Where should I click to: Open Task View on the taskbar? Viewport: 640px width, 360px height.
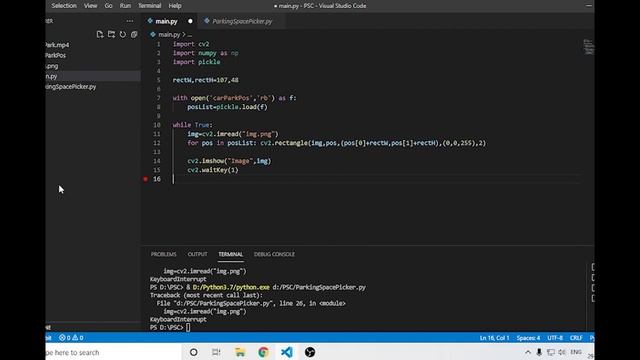tap(216, 352)
